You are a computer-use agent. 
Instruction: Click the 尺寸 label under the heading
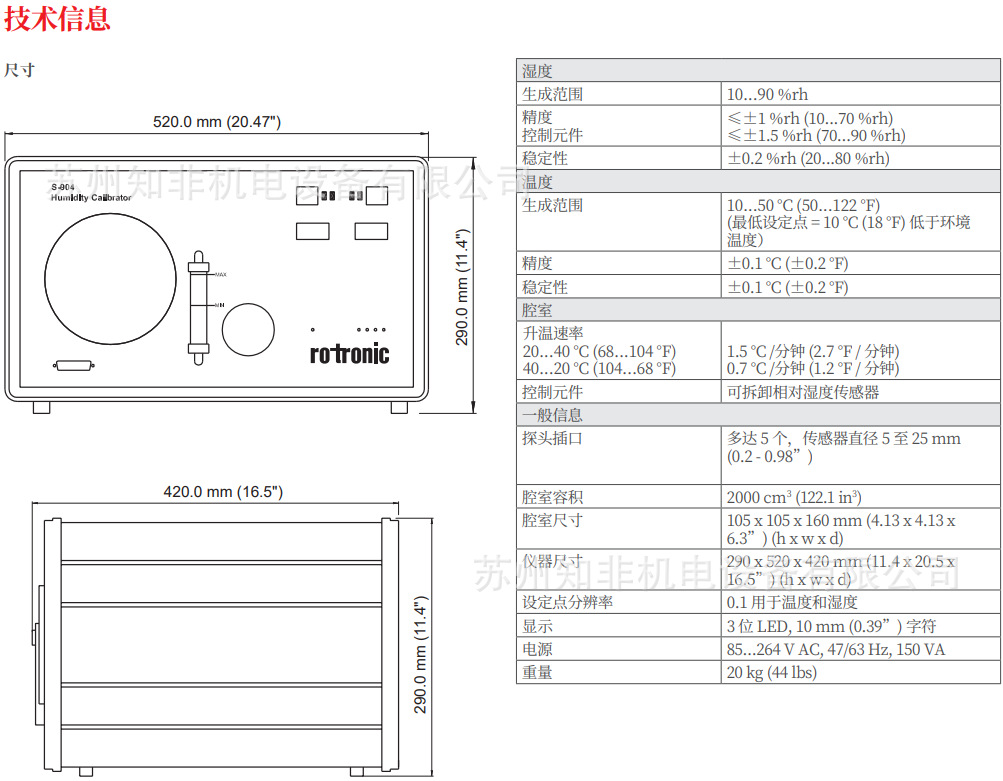click(19, 69)
